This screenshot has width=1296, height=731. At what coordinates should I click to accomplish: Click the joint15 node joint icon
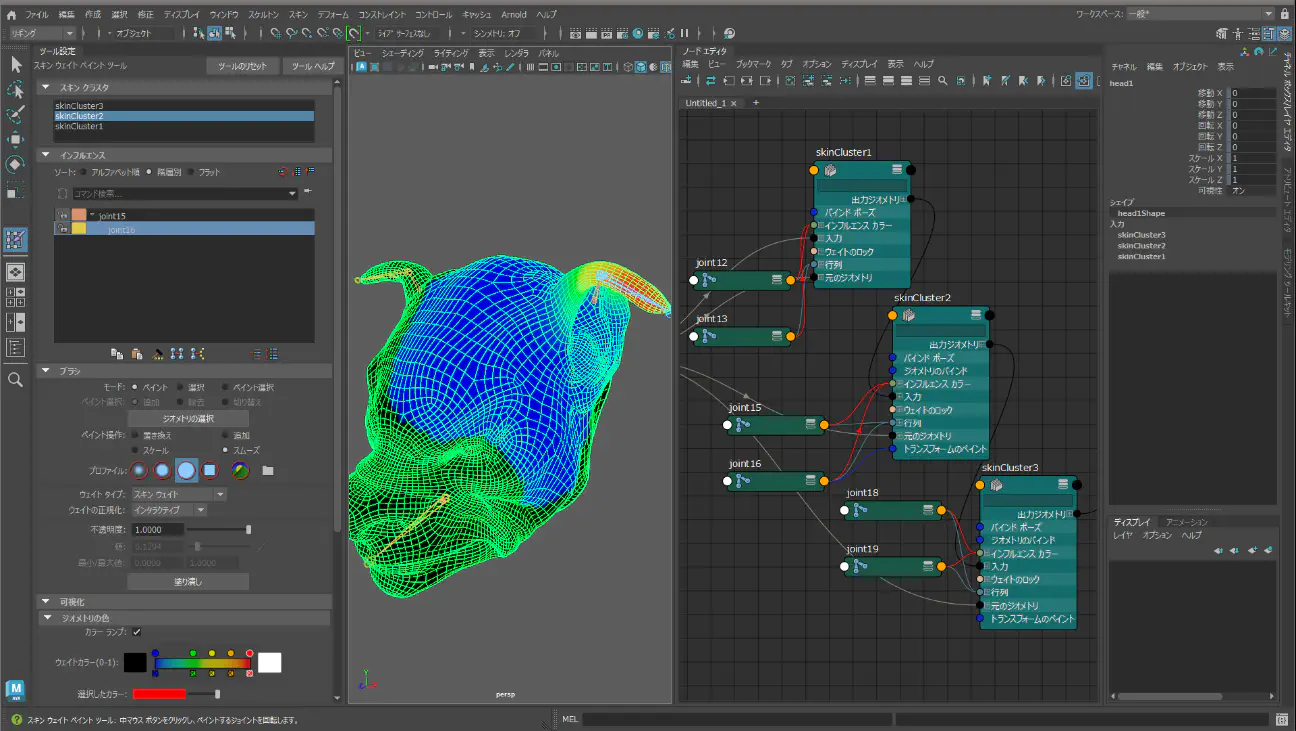(x=743, y=425)
